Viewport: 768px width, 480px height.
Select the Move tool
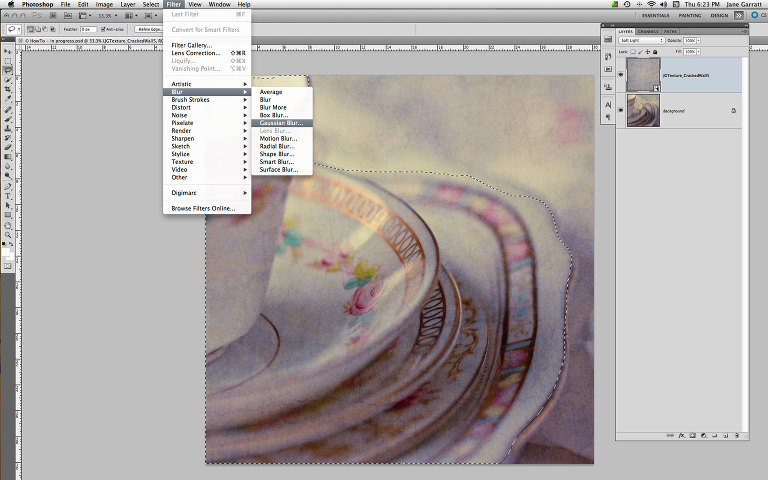8,51
